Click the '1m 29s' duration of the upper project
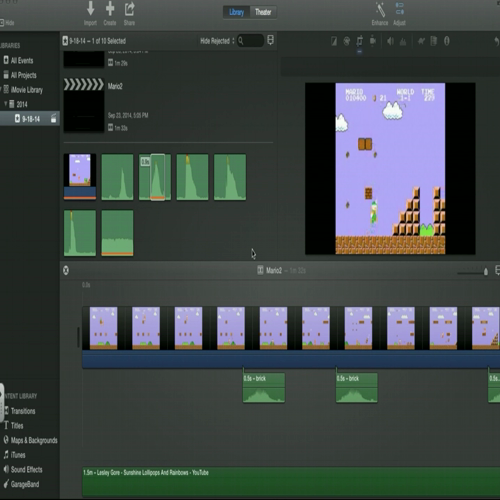This screenshot has height=500, width=500. pyautogui.click(x=121, y=63)
